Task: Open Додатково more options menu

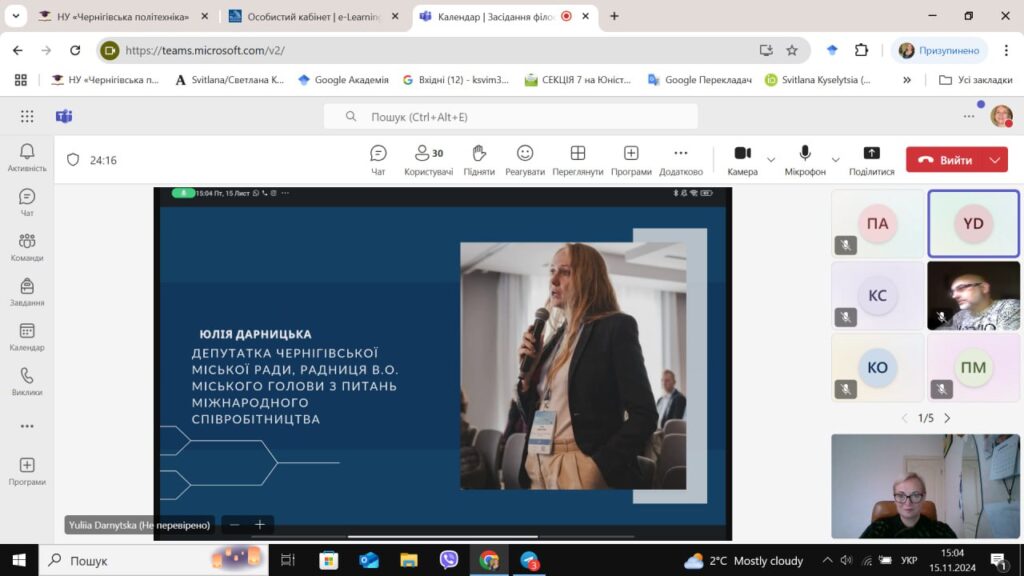Action: (681, 159)
